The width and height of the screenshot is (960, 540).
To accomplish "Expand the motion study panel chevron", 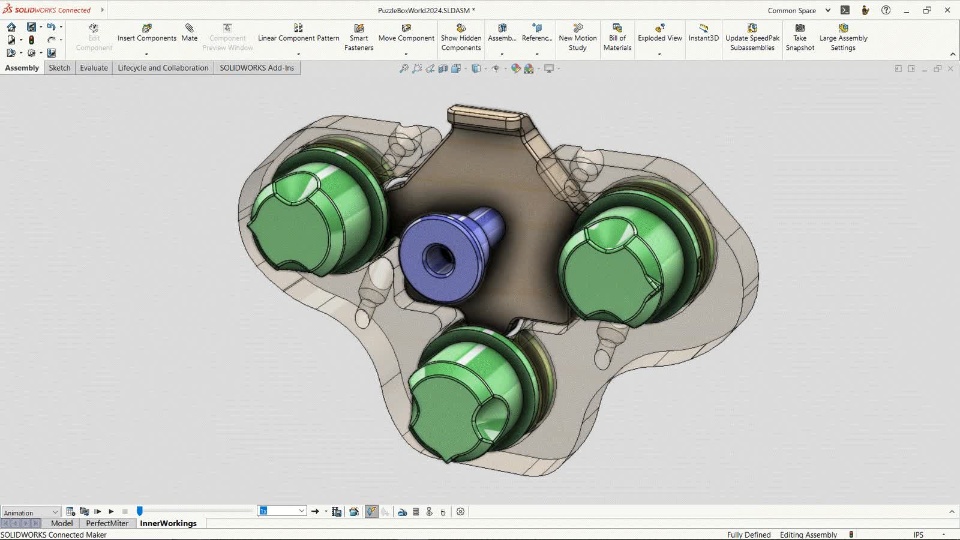I will pos(951,511).
